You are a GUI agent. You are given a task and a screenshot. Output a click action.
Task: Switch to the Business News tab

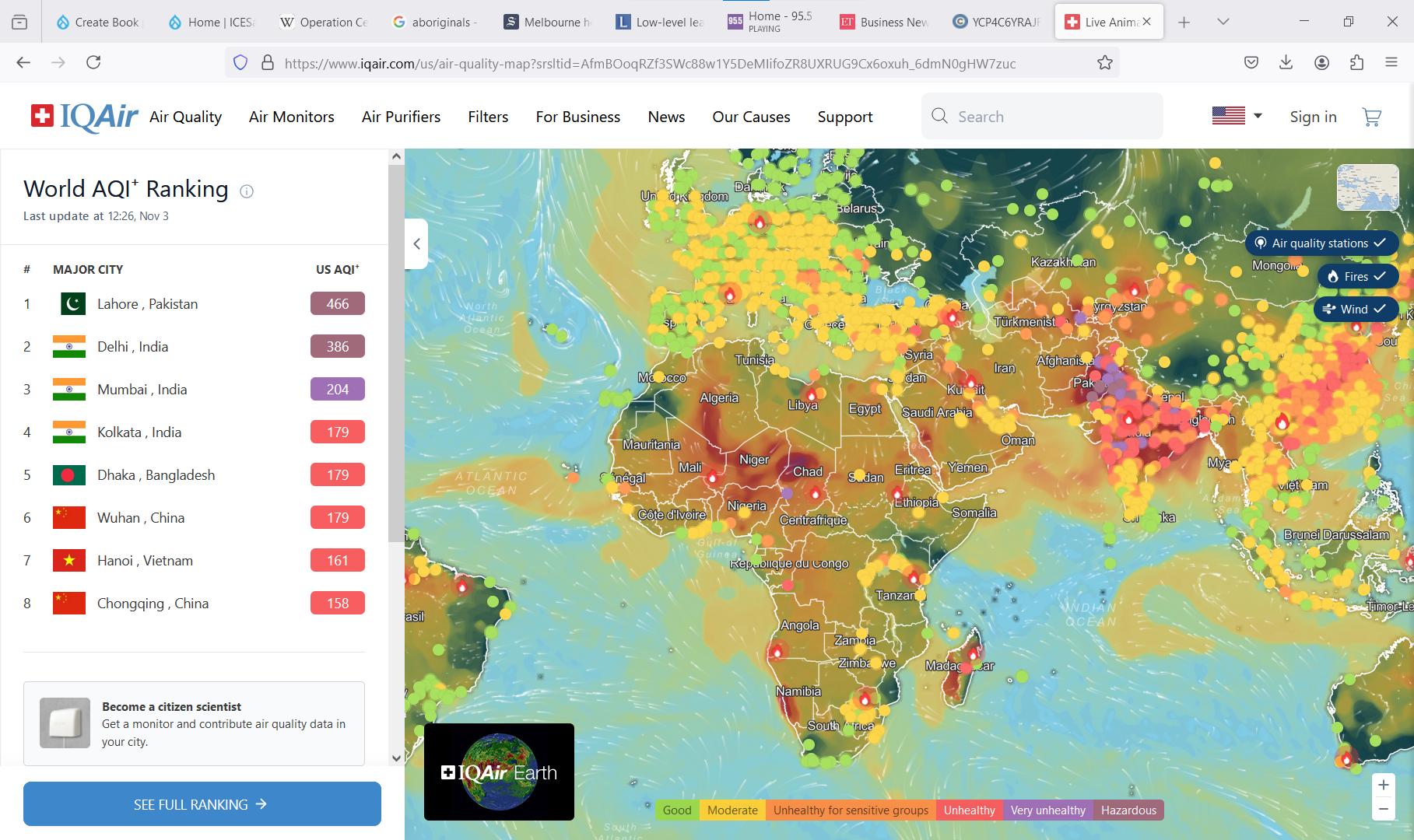pos(885,22)
